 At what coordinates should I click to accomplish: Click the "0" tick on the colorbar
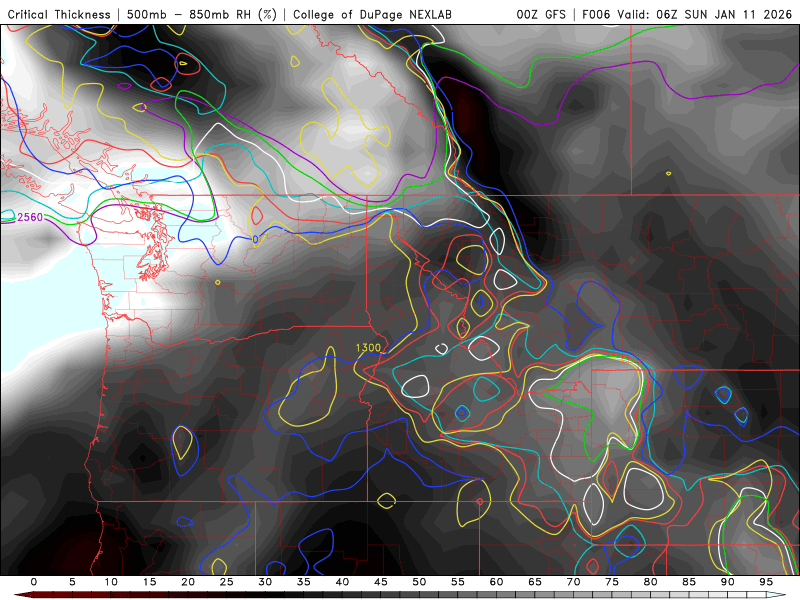tap(34, 582)
